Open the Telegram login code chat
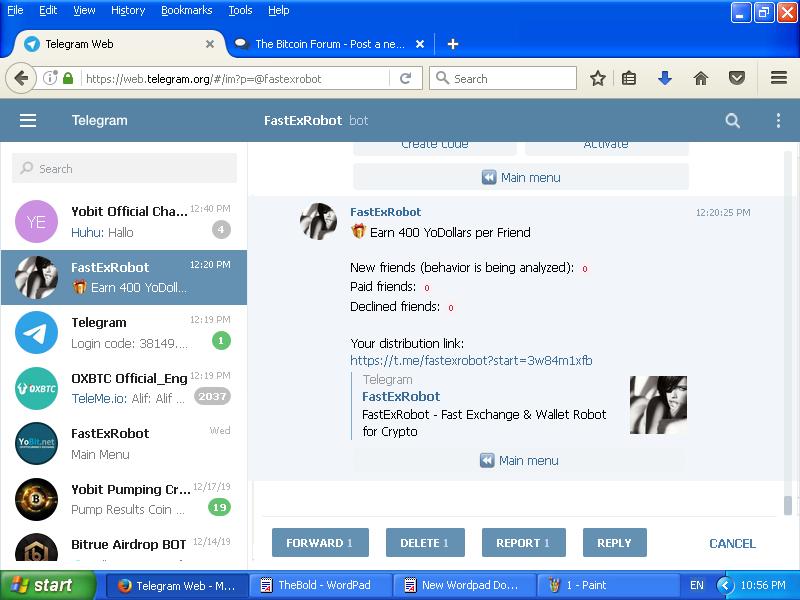 coord(124,333)
